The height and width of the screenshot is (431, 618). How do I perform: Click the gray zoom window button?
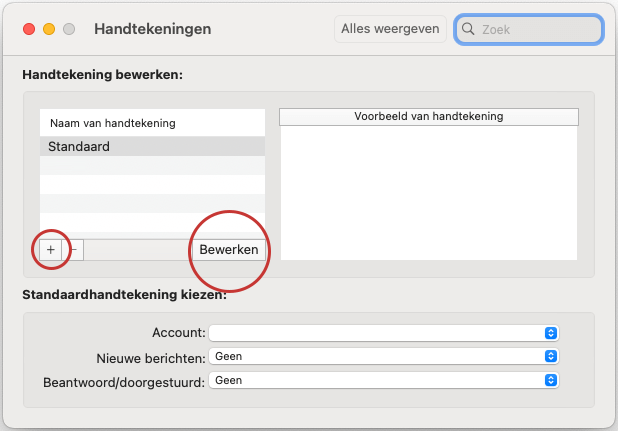(x=69, y=29)
